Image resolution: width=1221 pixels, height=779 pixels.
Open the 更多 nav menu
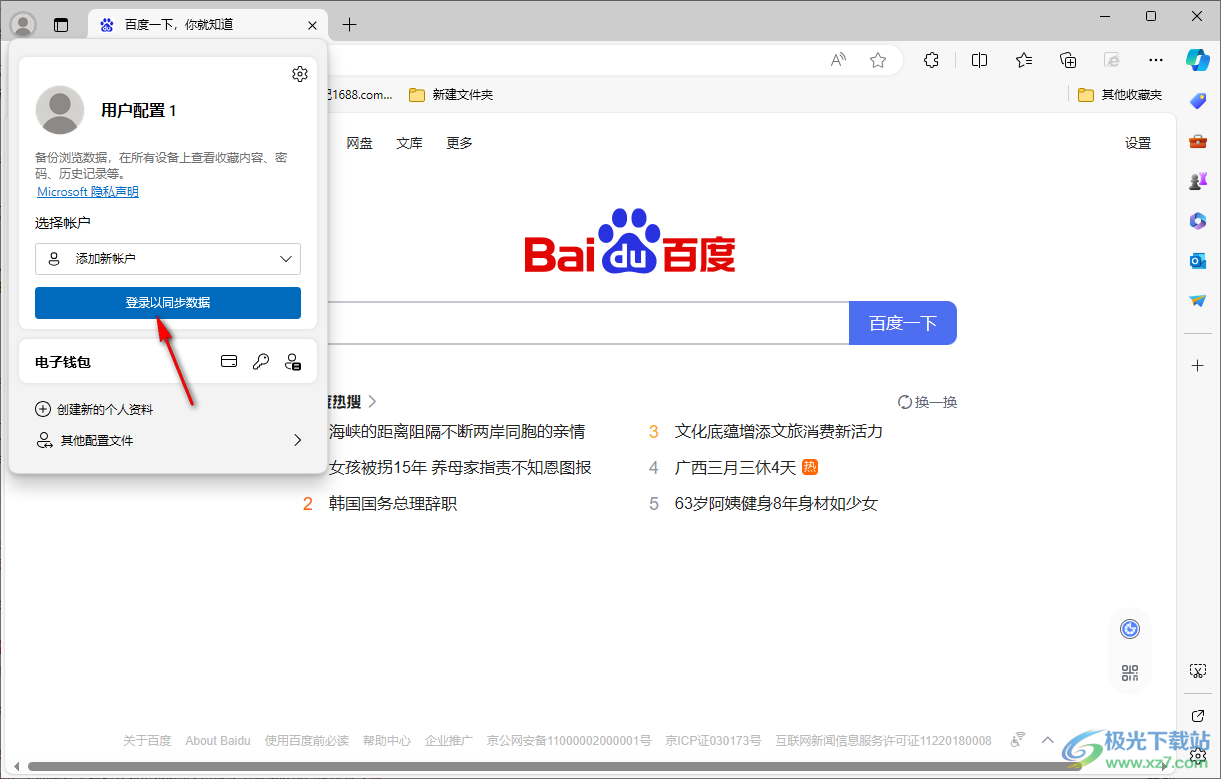point(459,143)
